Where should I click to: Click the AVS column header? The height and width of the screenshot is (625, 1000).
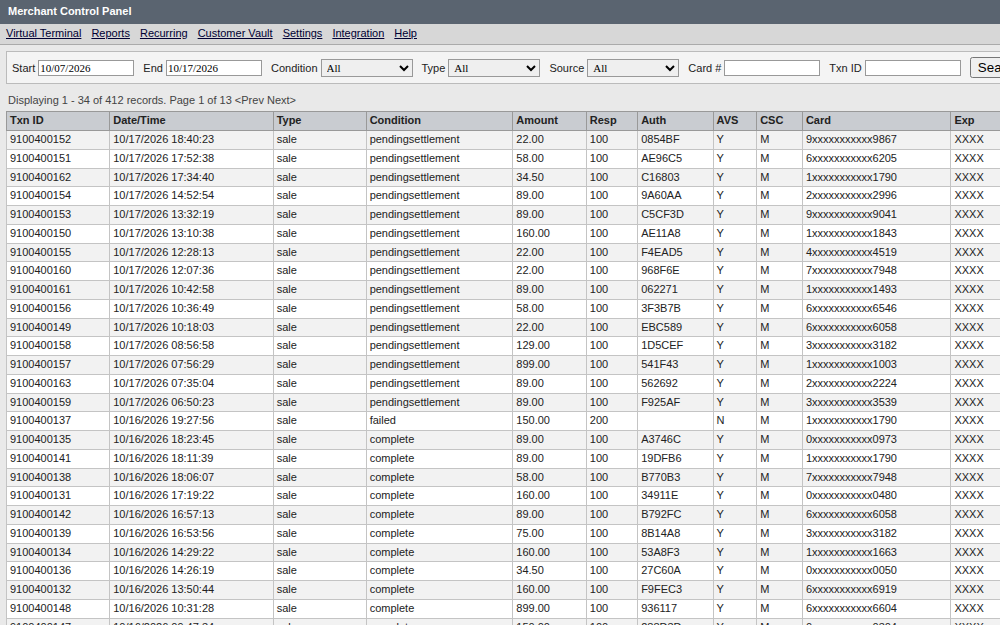click(x=735, y=121)
